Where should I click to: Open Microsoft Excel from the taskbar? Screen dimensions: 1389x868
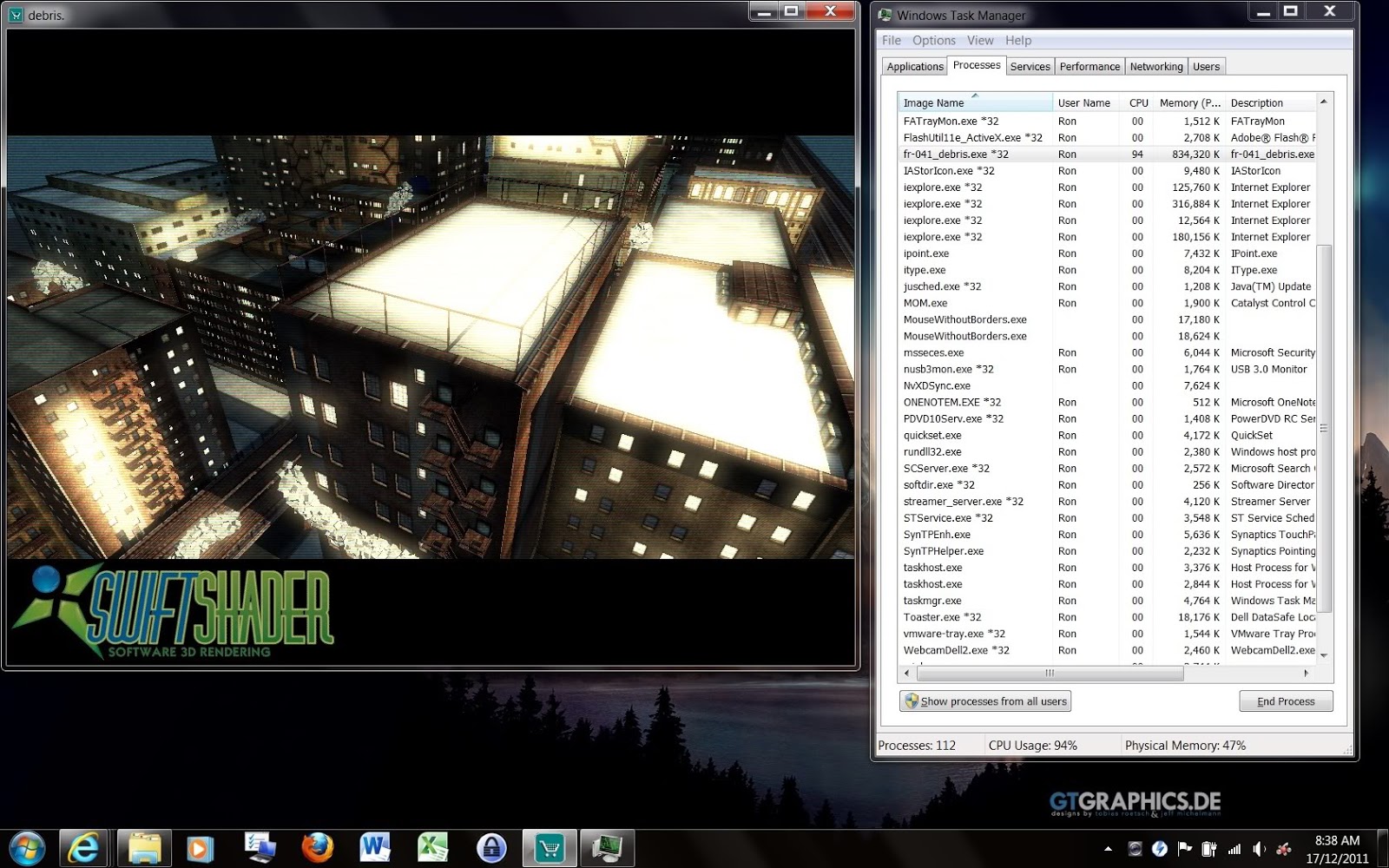(432, 848)
